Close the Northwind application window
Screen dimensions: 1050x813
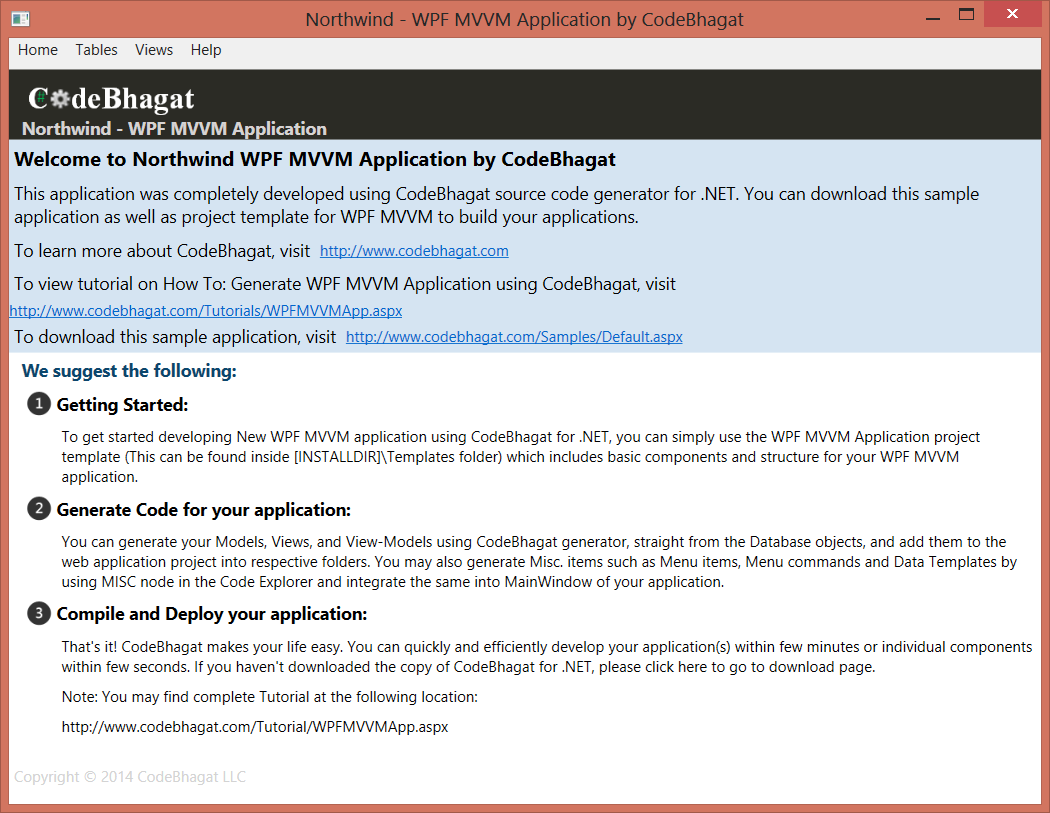pyautogui.click(x=1012, y=15)
